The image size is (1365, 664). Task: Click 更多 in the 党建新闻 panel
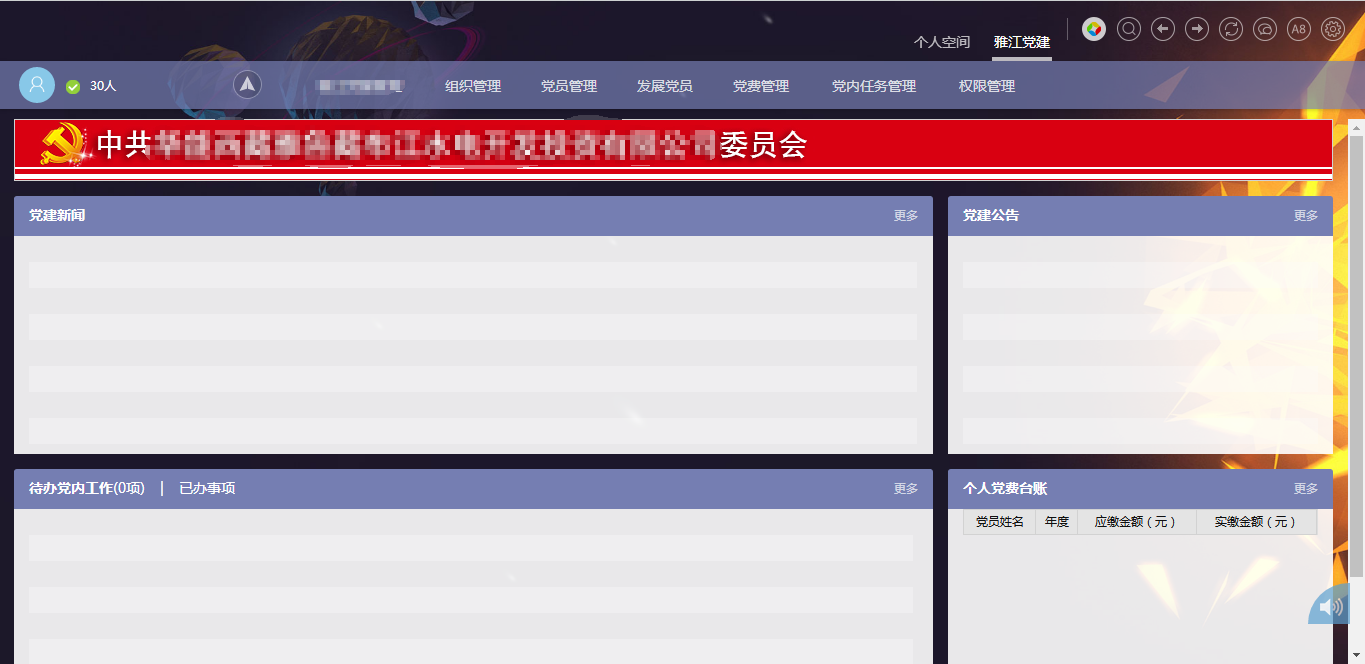tap(906, 215)
